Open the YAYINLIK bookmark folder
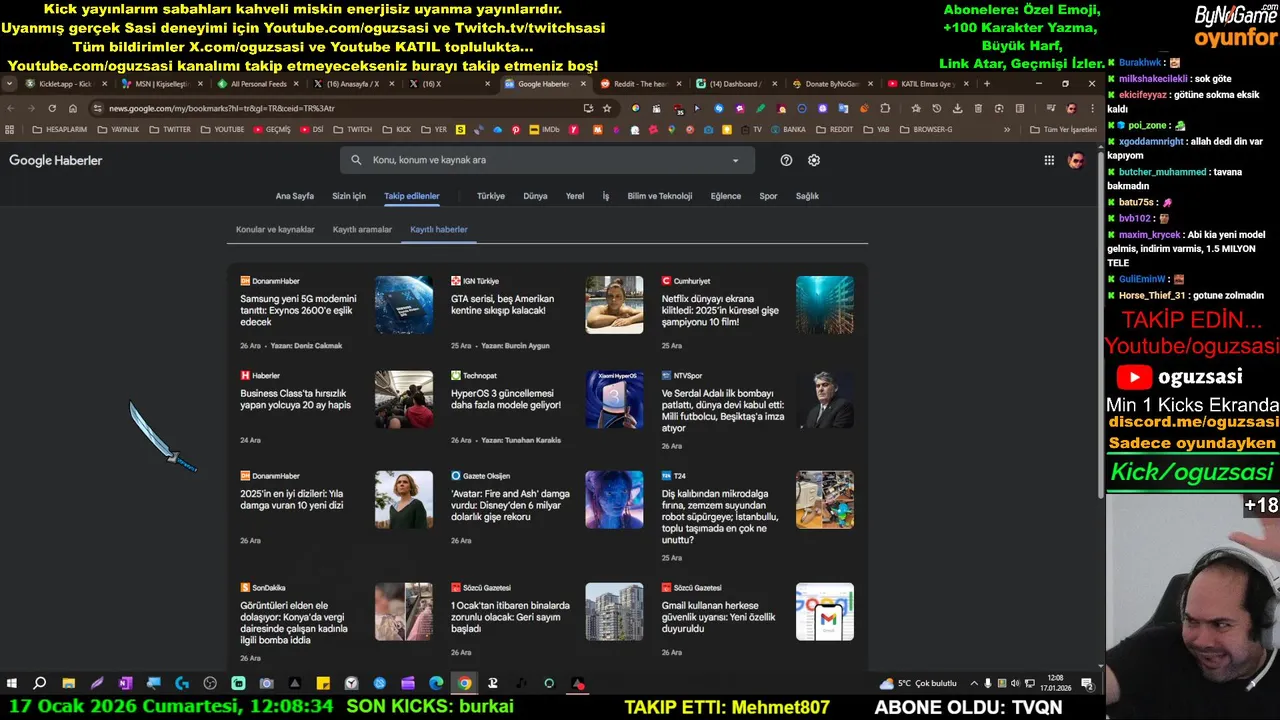Image resolution: width=1280 pixels, height=720 pixels. [x=118, y=129]
